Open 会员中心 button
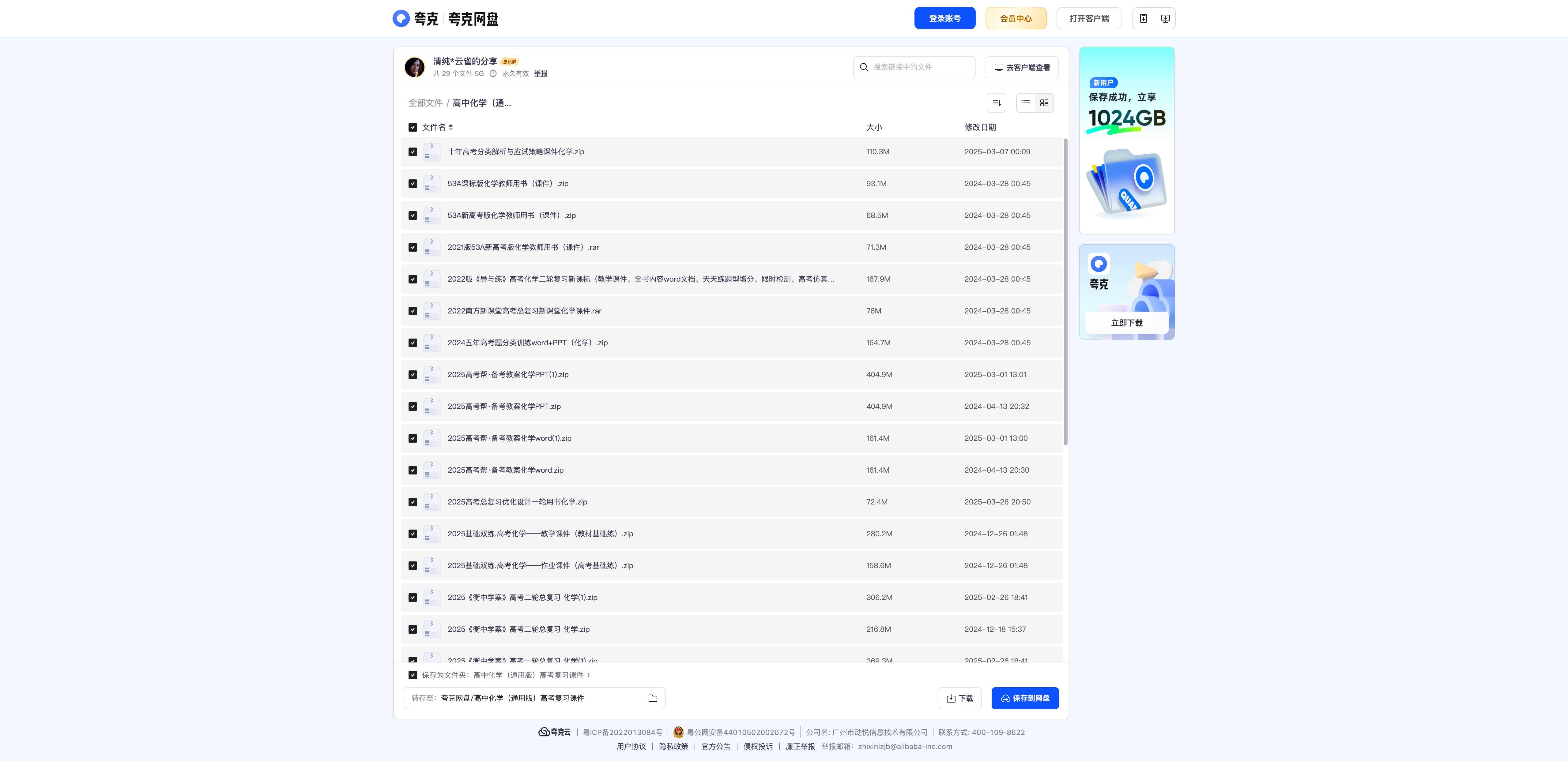The width and height of the screenshot is (1568, 761). tap(1015, 18)
